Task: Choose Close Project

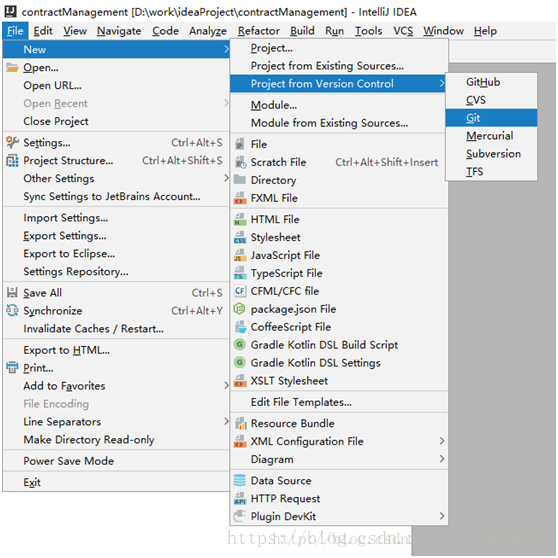Action: pos(116,121)
